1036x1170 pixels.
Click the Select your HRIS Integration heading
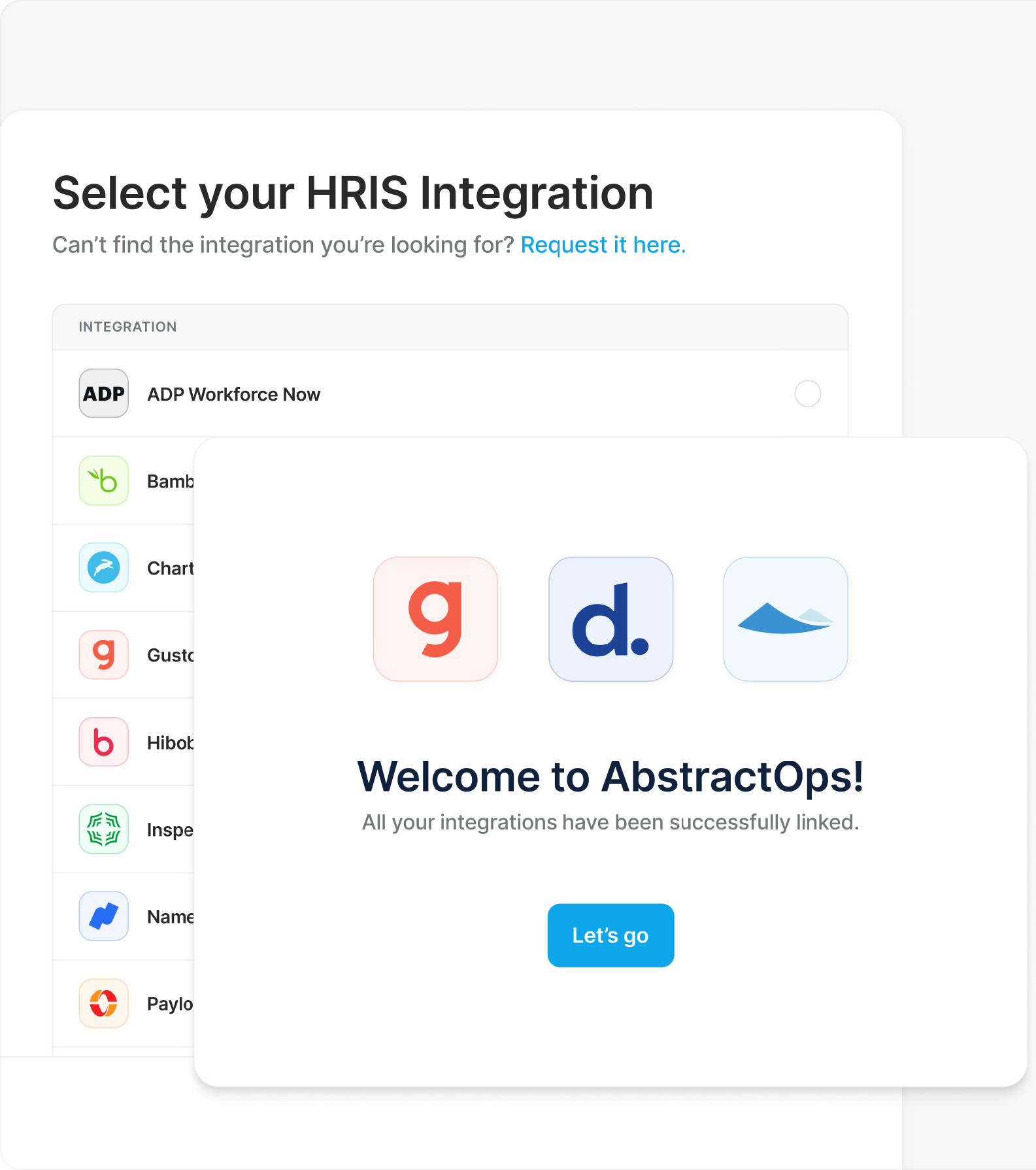pos(353,193)
